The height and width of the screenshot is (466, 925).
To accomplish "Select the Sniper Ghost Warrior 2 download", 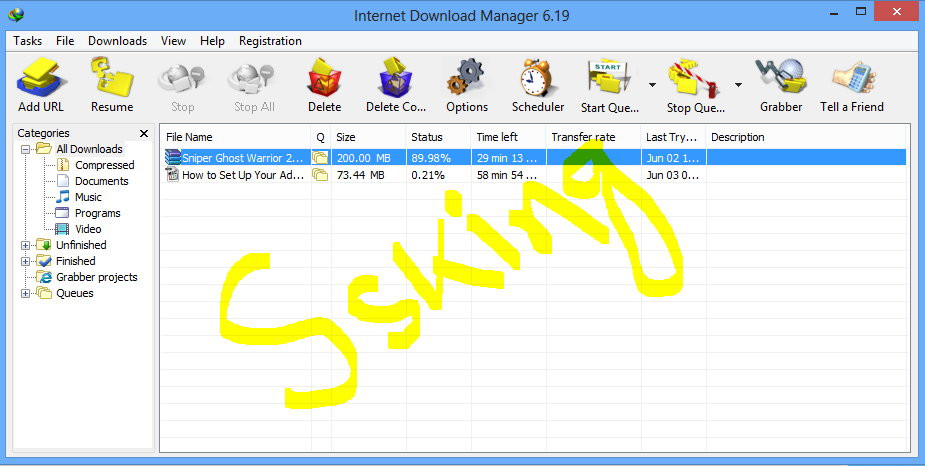I will coord(242,157).
